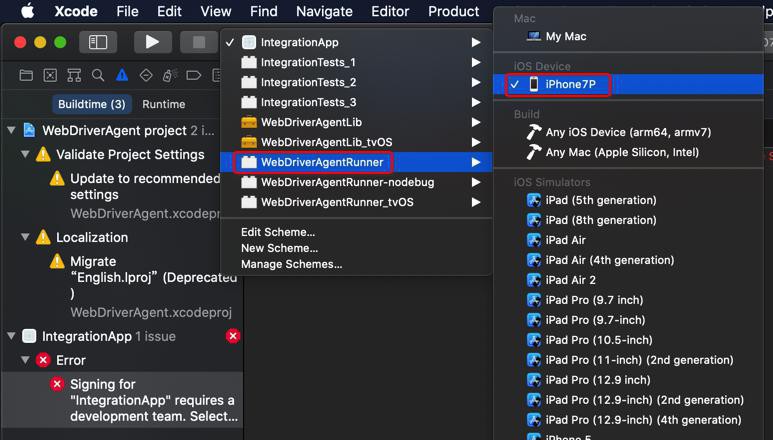Select iPad Pro (11-inch) (2nd generation) simulator
Viewport: 773px width, 440px height.
pos(629,360)
